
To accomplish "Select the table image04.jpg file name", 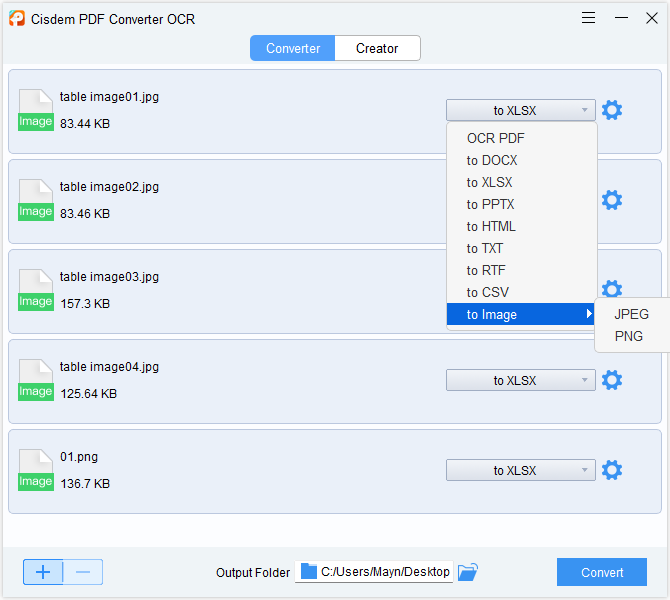I will click(x=109, y=367).
